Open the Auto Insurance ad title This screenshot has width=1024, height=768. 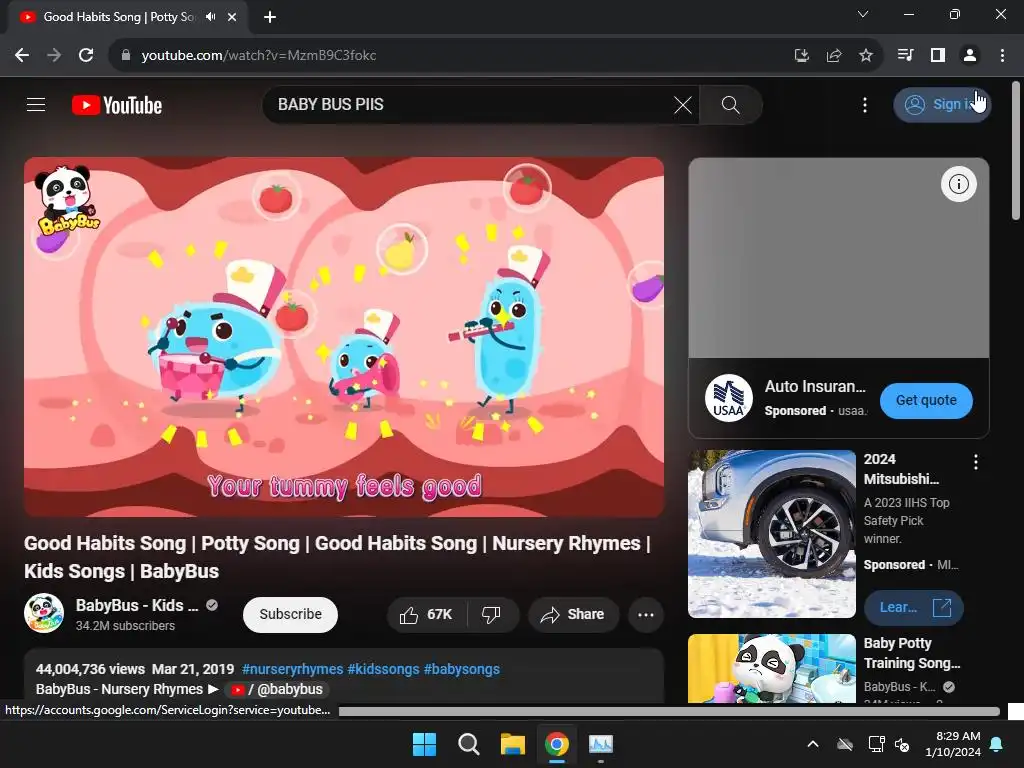(815, 387)
